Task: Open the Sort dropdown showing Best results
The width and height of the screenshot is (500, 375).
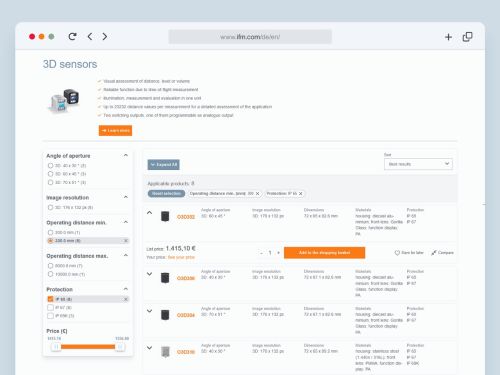Action: tap(418, 164)
